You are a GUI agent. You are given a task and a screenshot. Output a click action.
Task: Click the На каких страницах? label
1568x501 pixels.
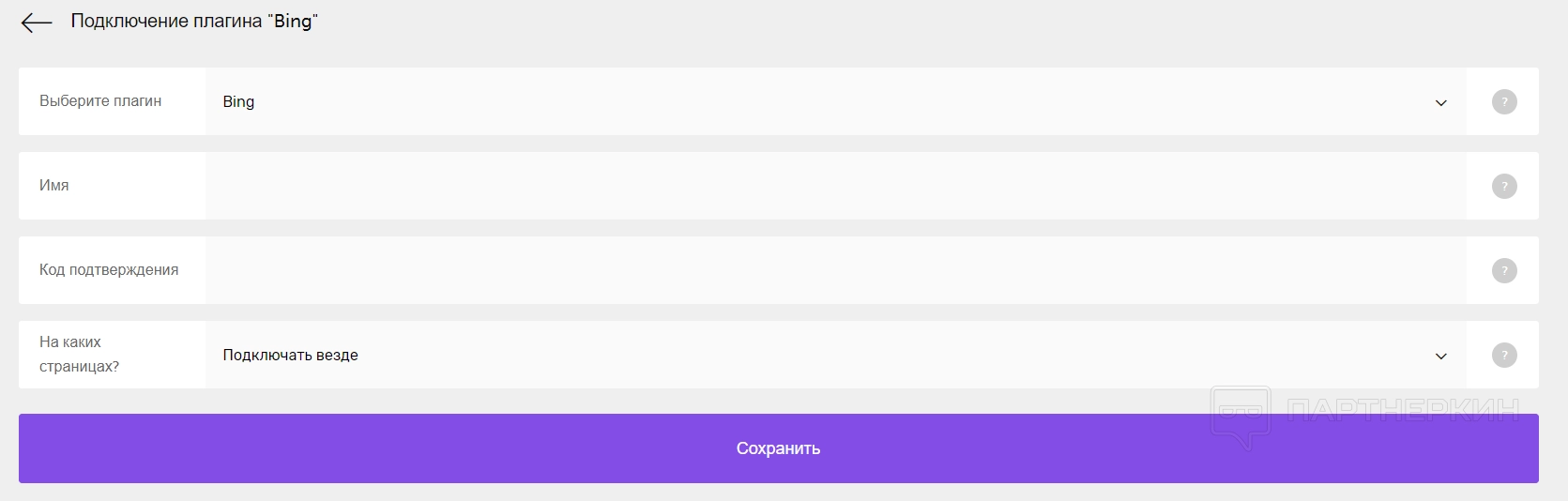click(x=79, y=355)
